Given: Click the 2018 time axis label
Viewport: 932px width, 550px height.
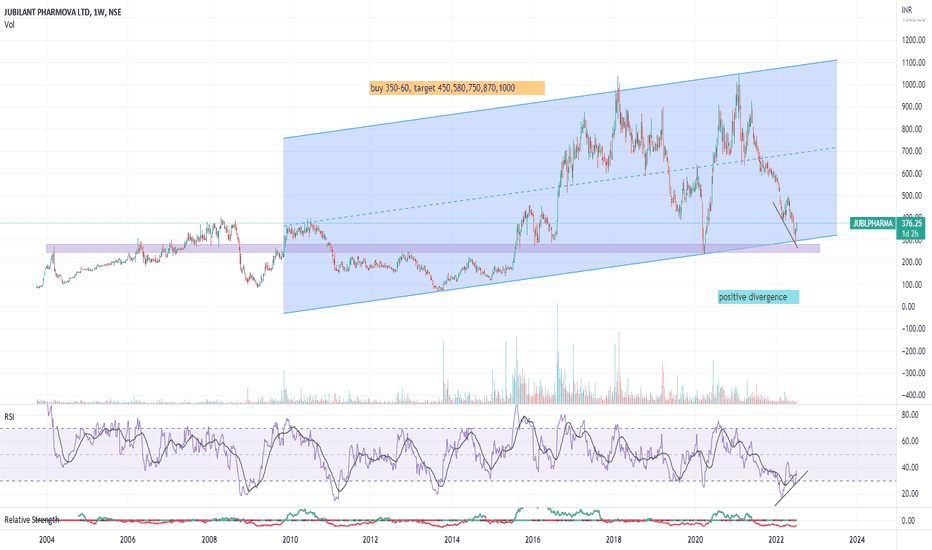Looking at the screenshot, I should [614, 539].
